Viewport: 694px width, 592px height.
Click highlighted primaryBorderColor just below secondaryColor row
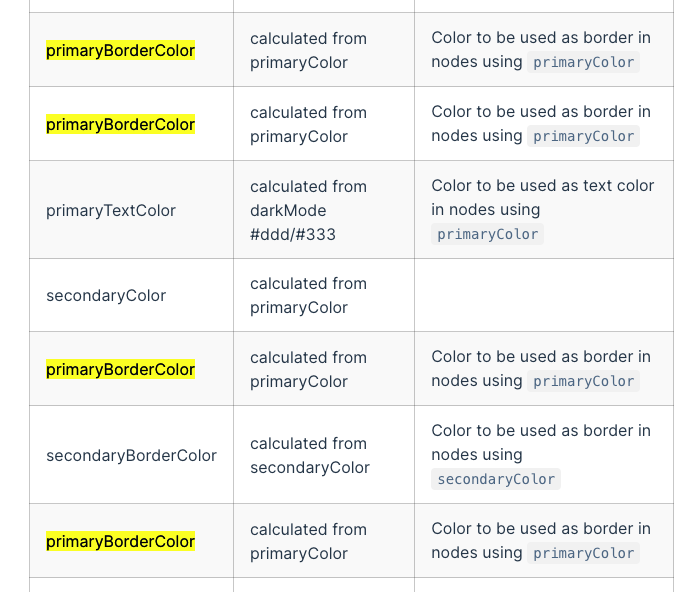(120, 369)
